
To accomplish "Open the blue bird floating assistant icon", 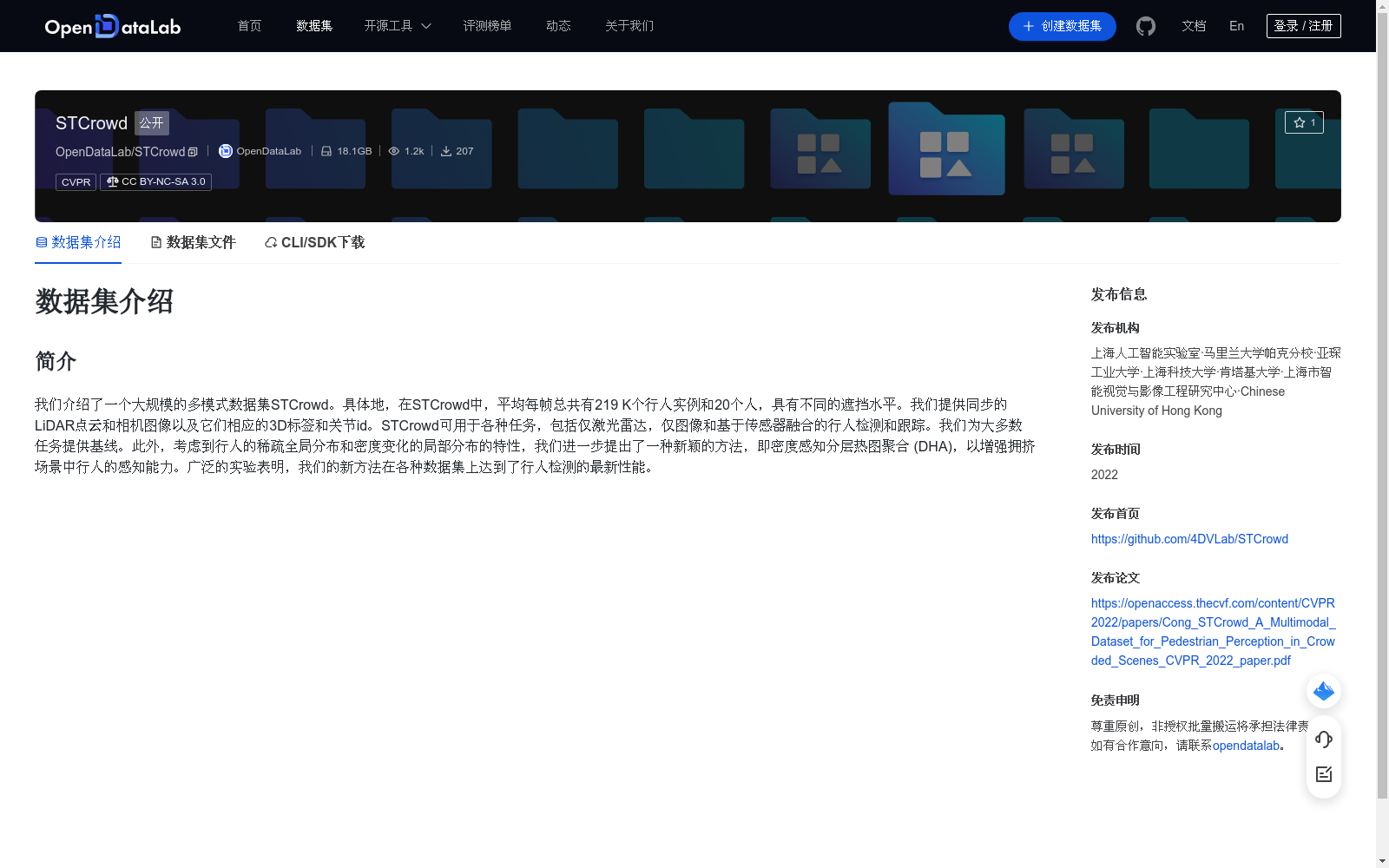I will coord(1324,691).
